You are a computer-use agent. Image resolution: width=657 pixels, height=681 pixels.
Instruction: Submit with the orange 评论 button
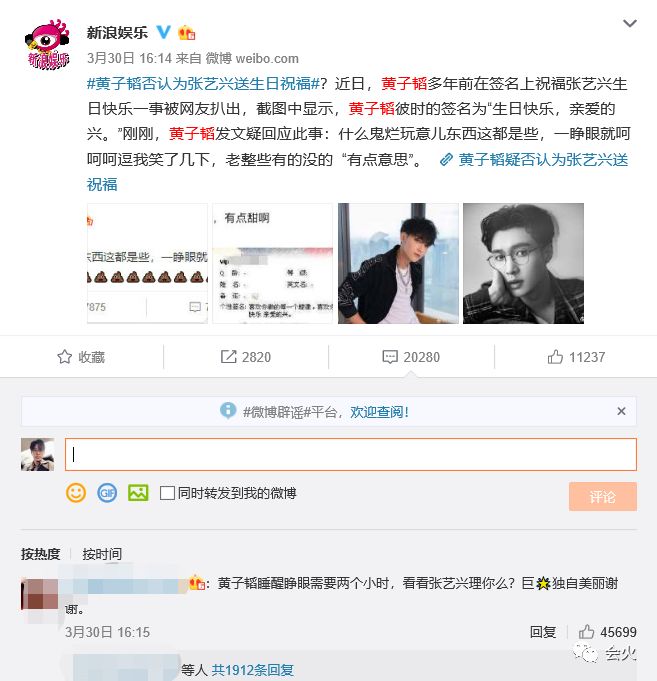pyautogui.click(x=603, y=496)
